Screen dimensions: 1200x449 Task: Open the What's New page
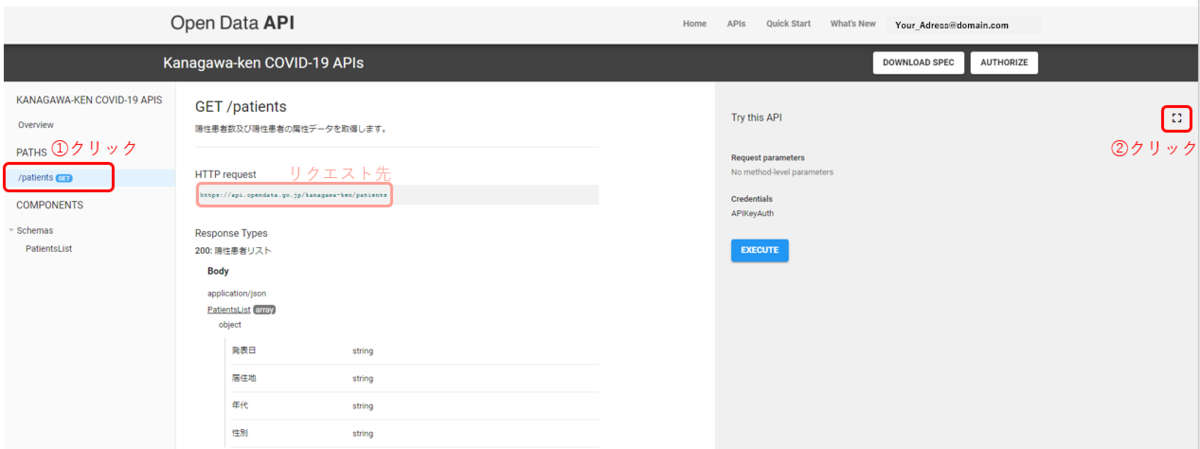coord(852,24)
